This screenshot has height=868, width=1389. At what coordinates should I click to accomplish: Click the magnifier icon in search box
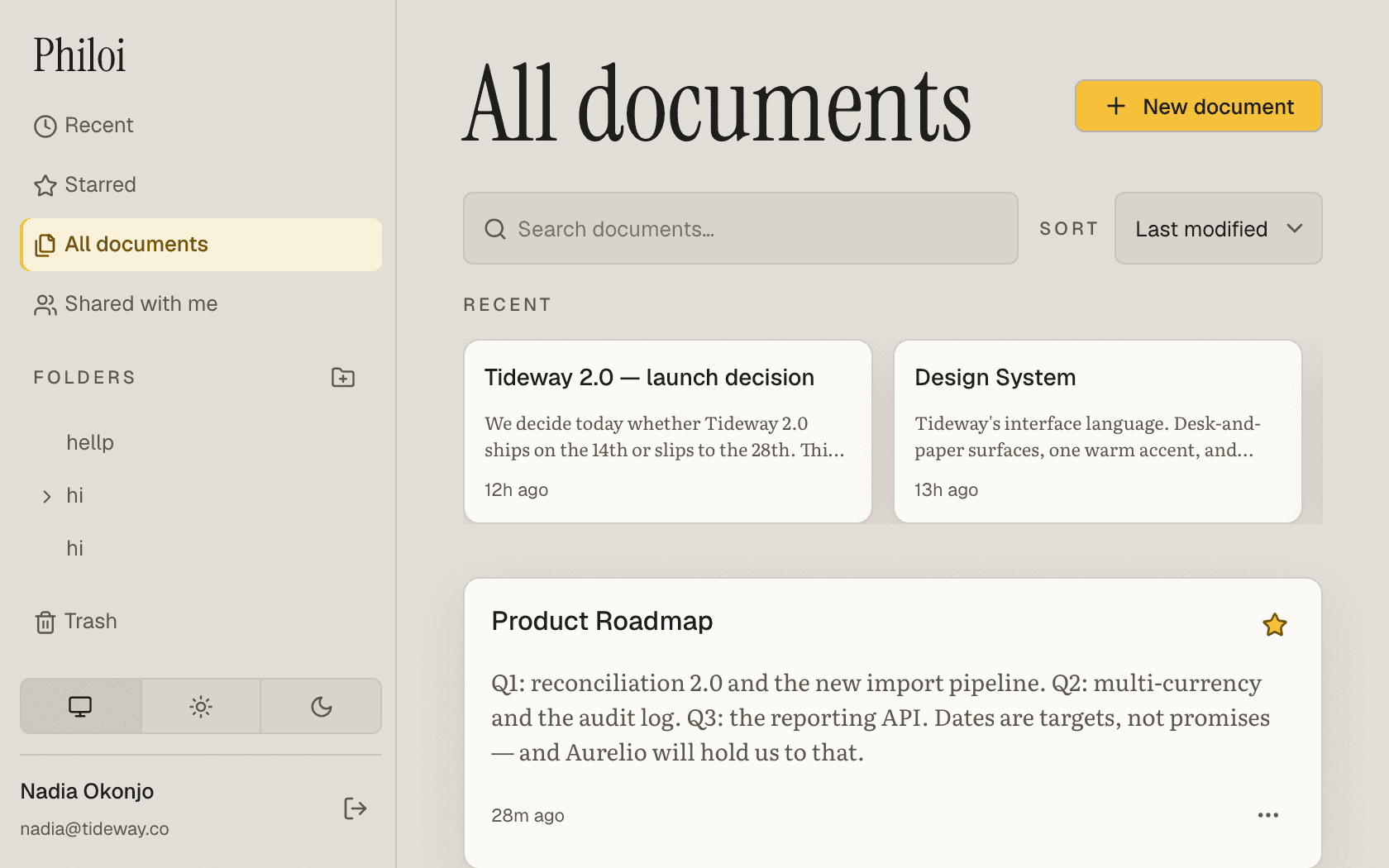(x=495, y=229)
